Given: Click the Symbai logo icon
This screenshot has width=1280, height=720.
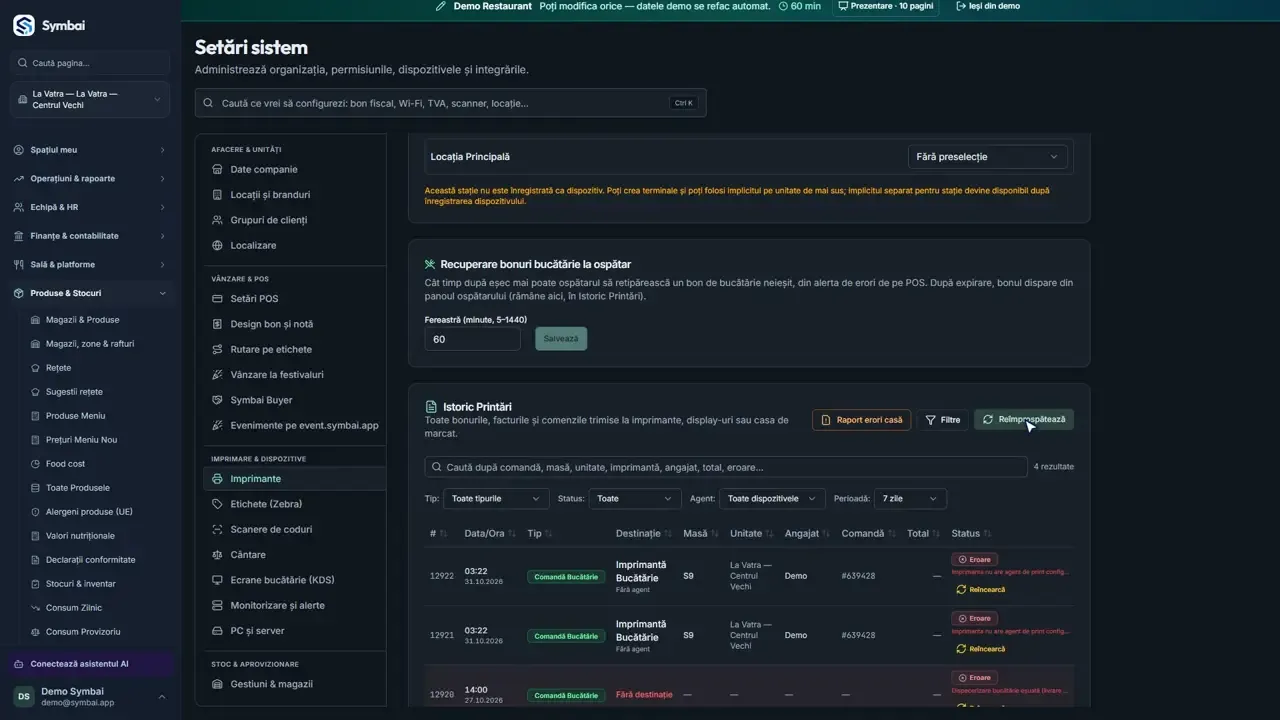Looking at the screenshot, I should pos(24,26).
